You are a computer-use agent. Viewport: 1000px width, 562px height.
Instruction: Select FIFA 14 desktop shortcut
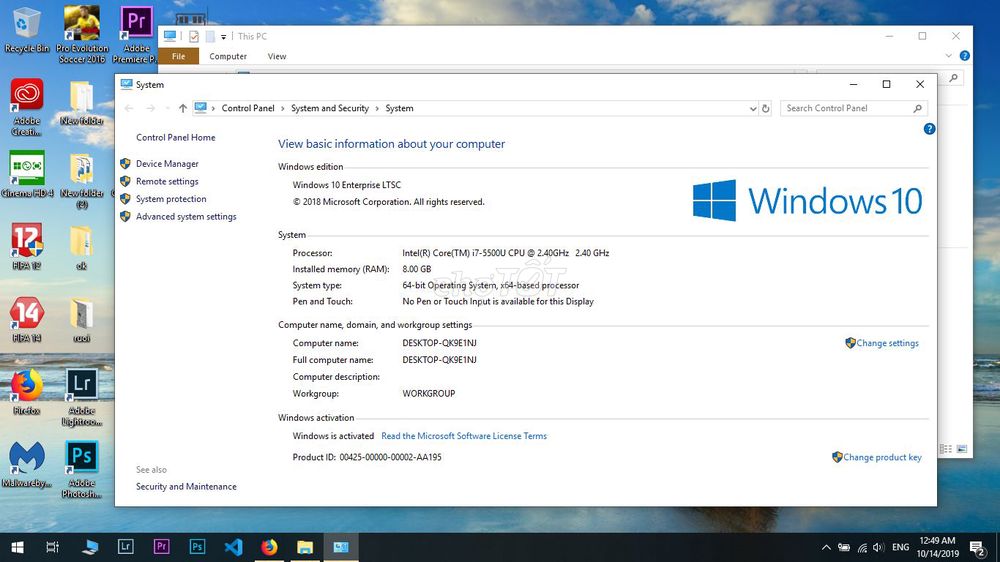click(x=26, y=320)
